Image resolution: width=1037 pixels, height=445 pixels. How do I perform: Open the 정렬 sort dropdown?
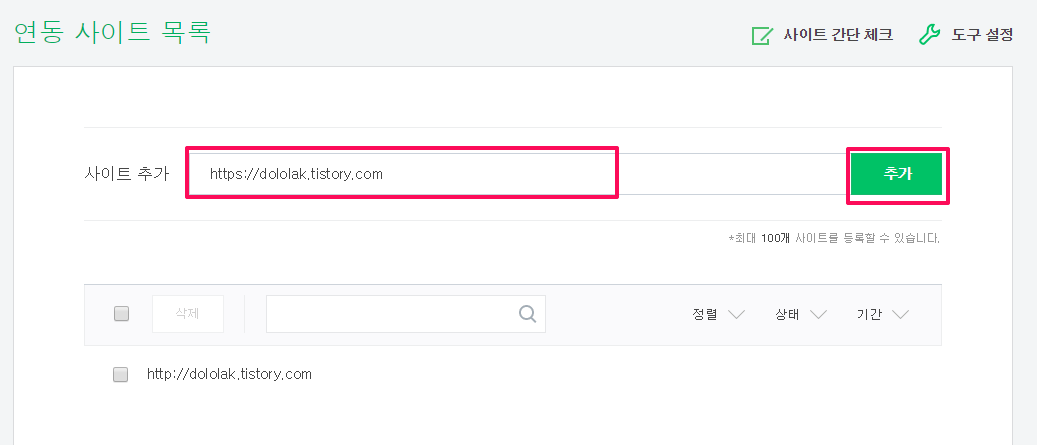[x=719, y=314]
